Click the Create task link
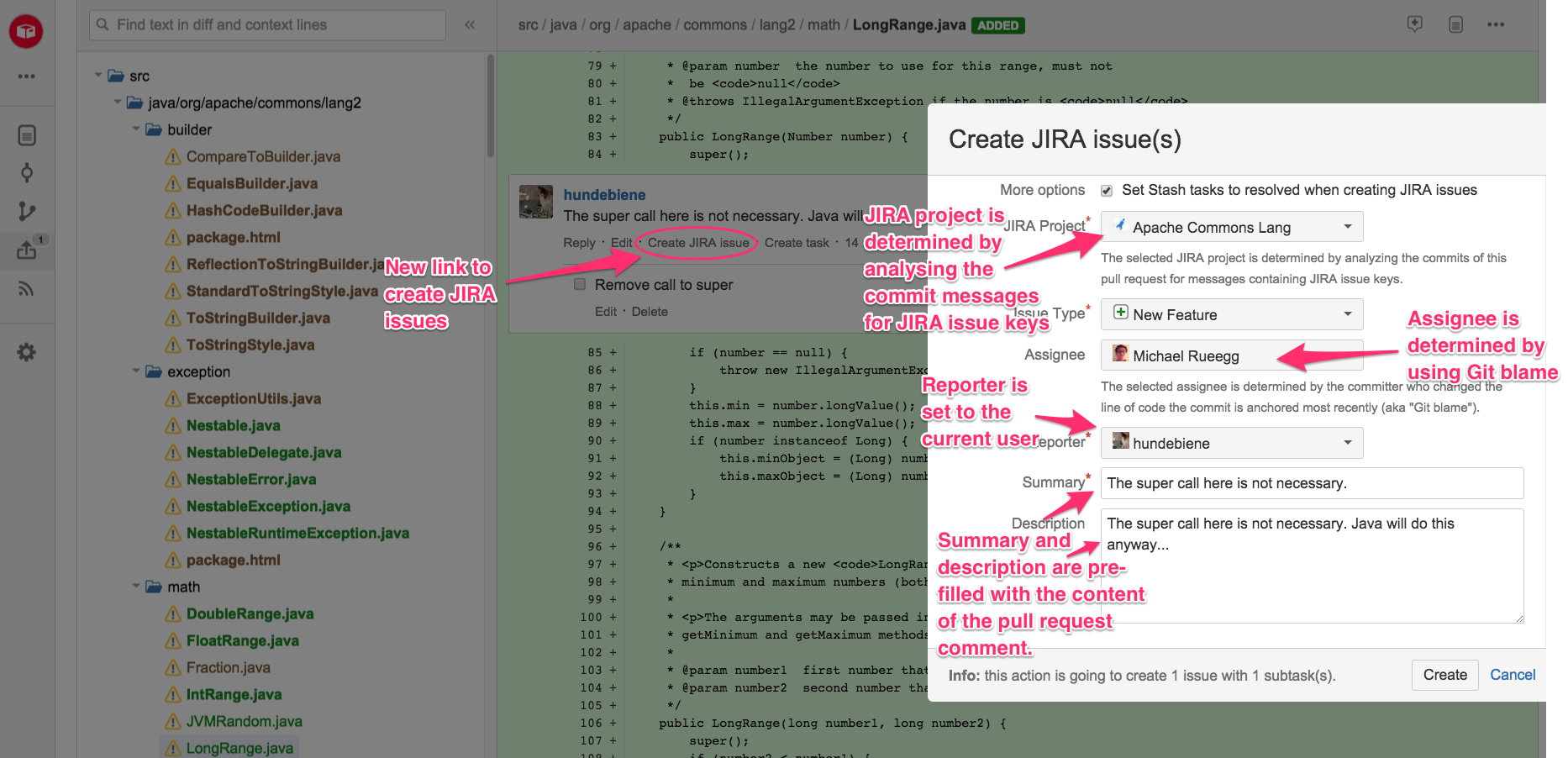 797,243
